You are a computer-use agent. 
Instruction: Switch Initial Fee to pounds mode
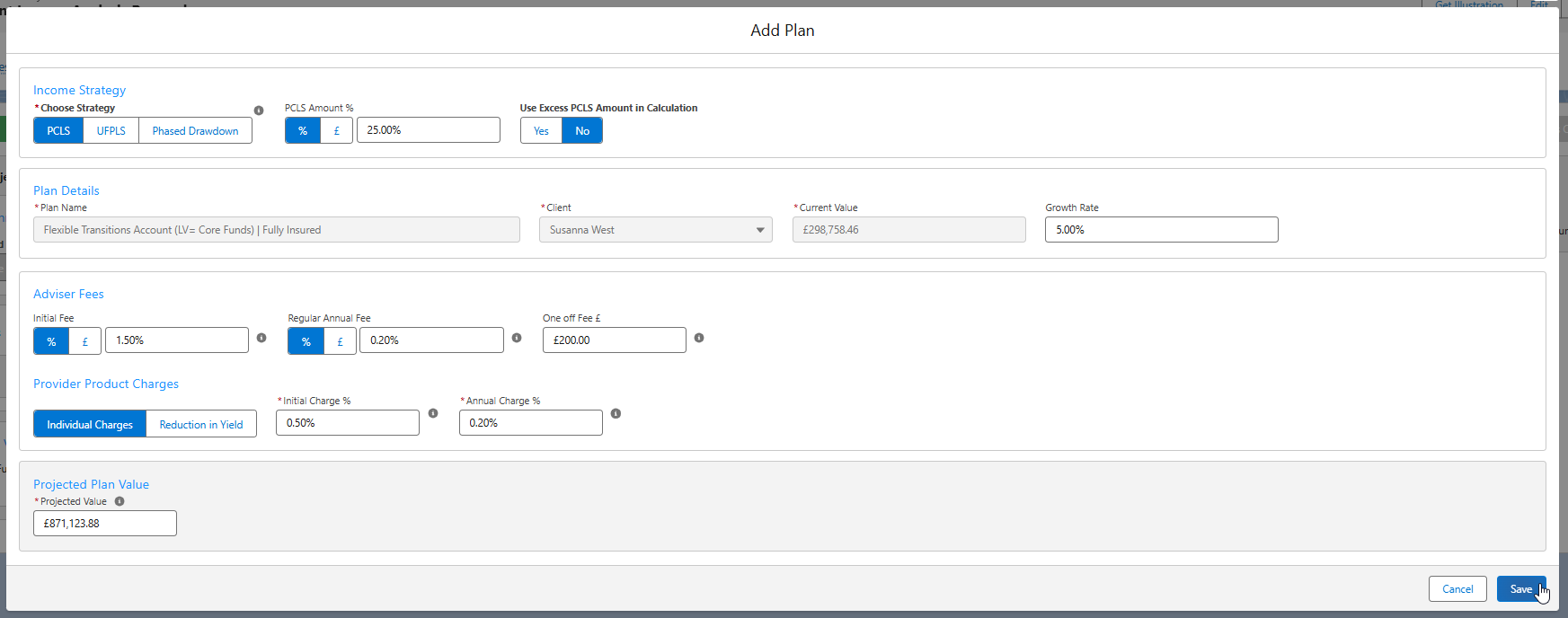85,341
